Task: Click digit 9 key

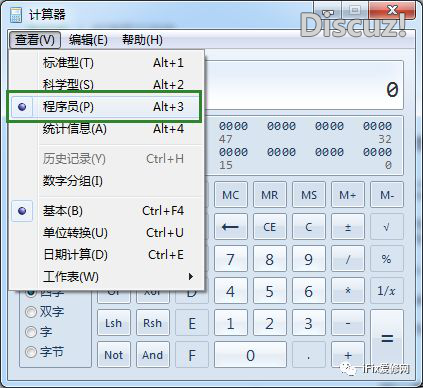Action: click(x=309, y=259)
